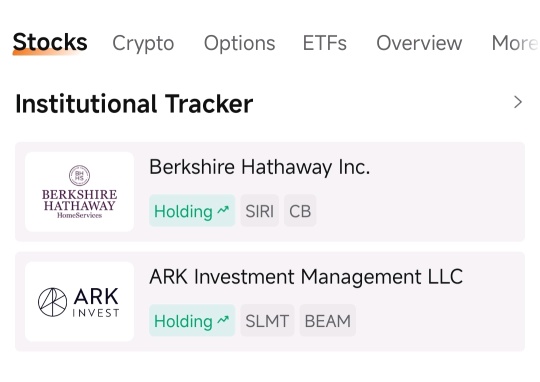Image resolution: width=540 pixels, height=382 pixels.
Task: Expand Institutional Tracker via chevron arrow
Action: tap(518, 102)
